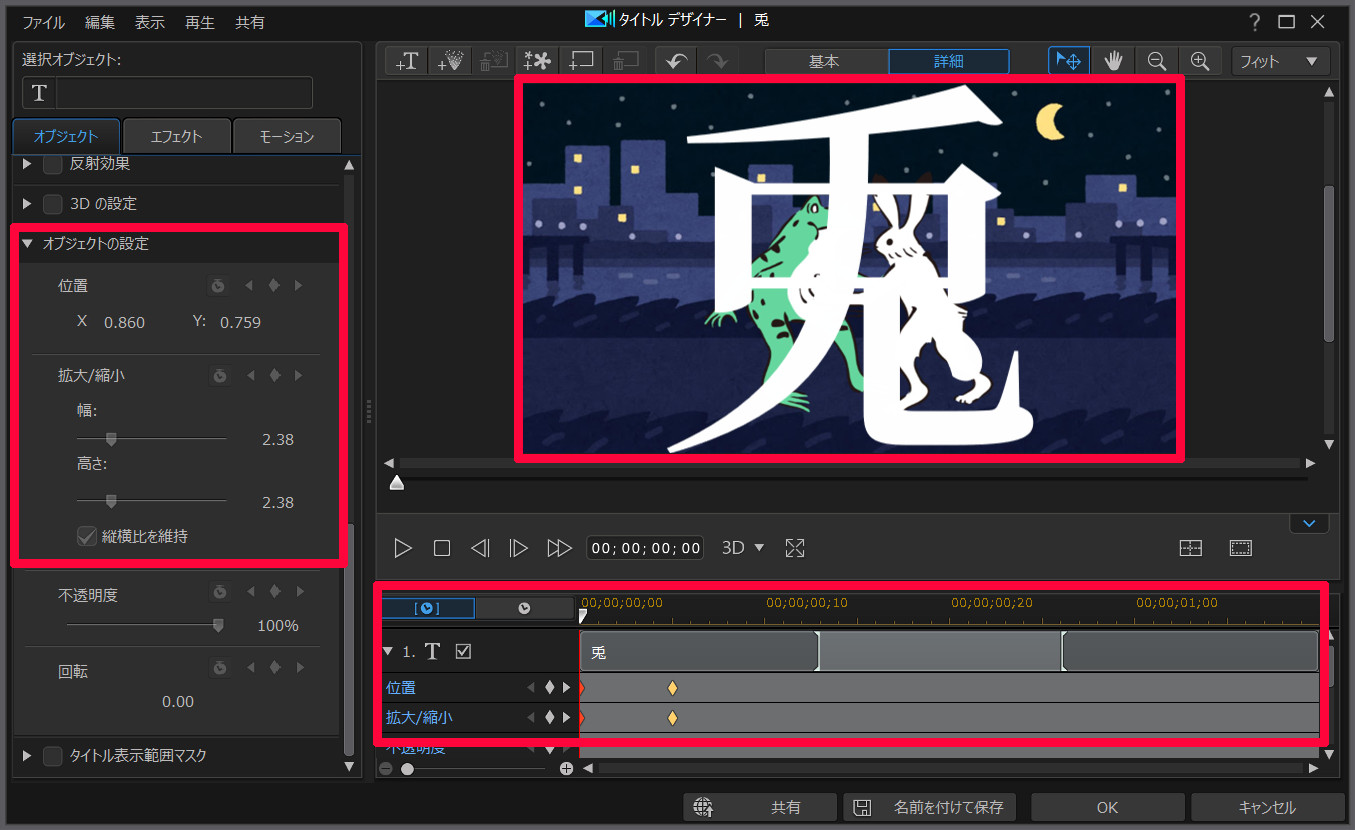
Task: Stop the preview playback
Action: pyautogui.click(x=442, y=548)
